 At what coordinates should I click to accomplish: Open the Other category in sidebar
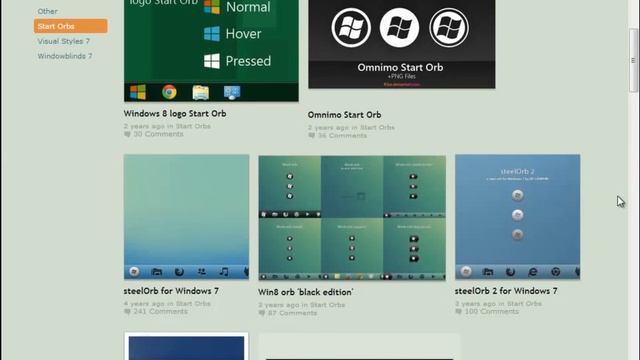47,11
